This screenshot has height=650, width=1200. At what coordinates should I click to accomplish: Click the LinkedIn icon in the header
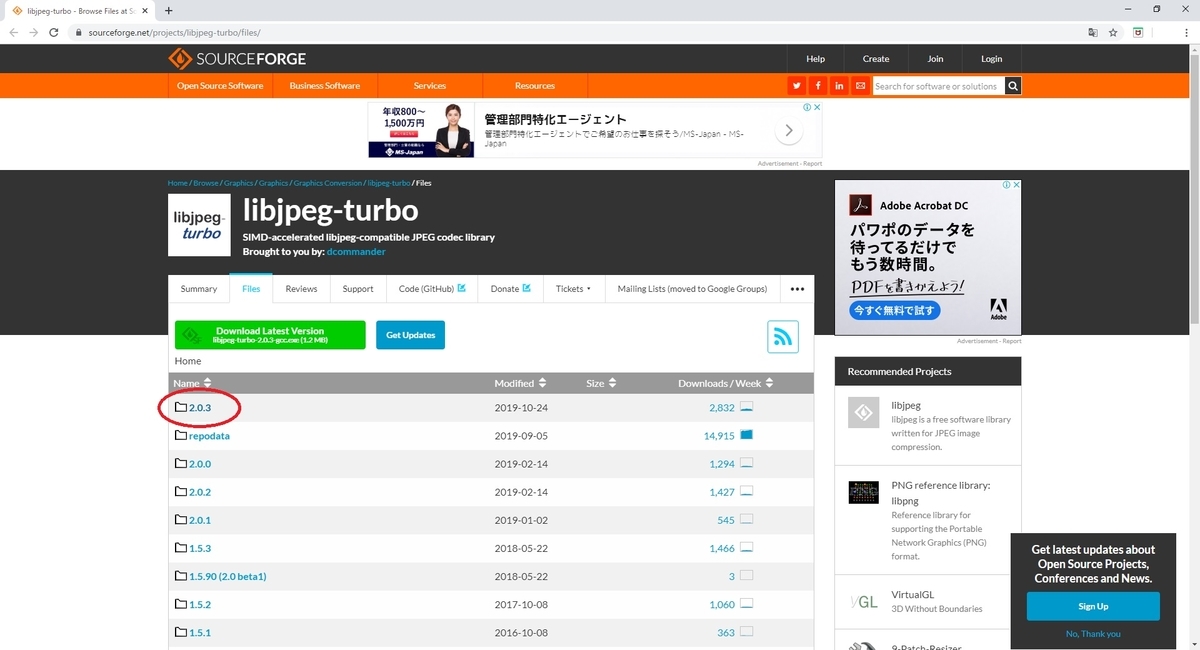point(839,86)
